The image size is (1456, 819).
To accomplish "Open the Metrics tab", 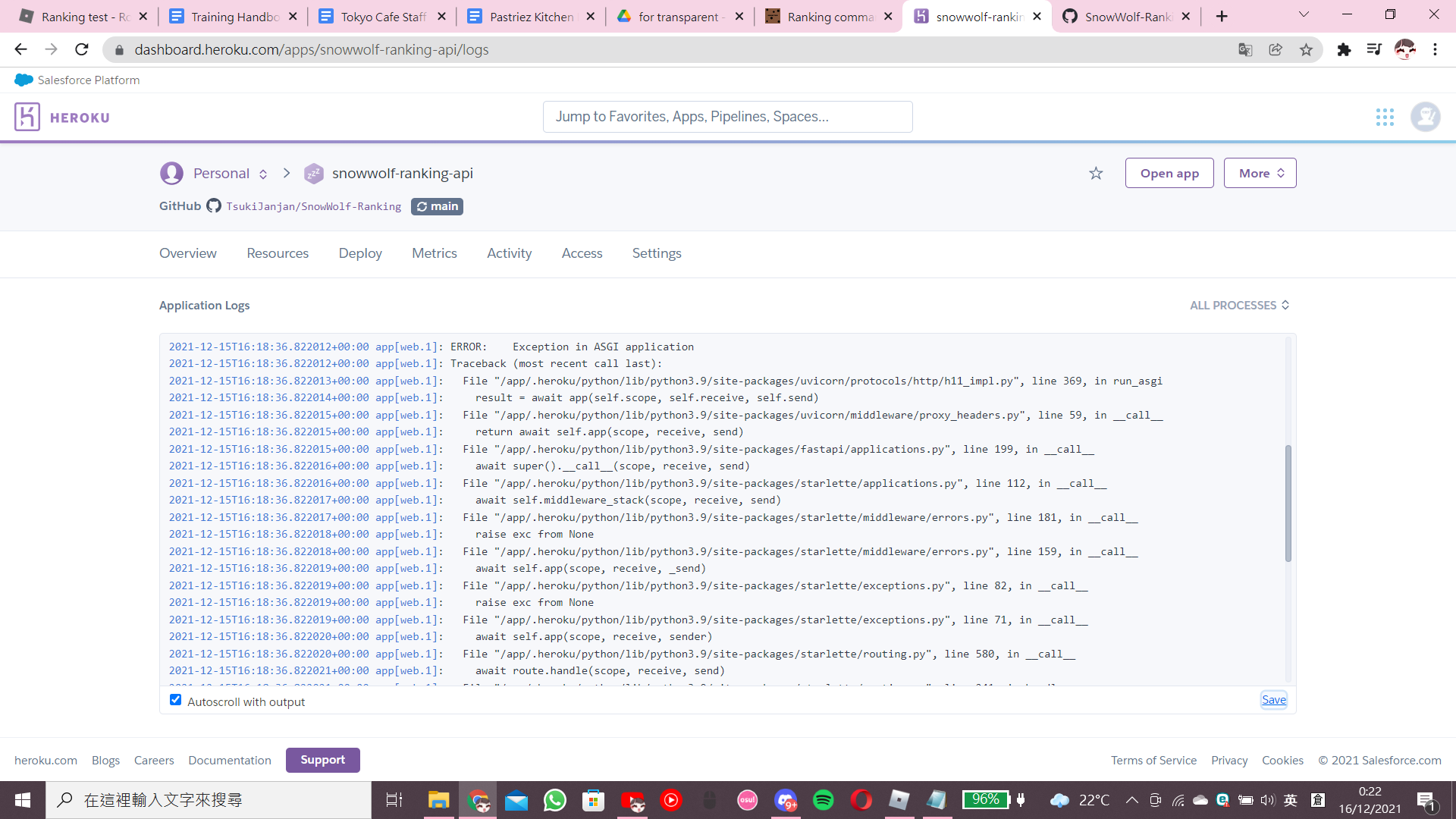I will click(x=435, y=253).
